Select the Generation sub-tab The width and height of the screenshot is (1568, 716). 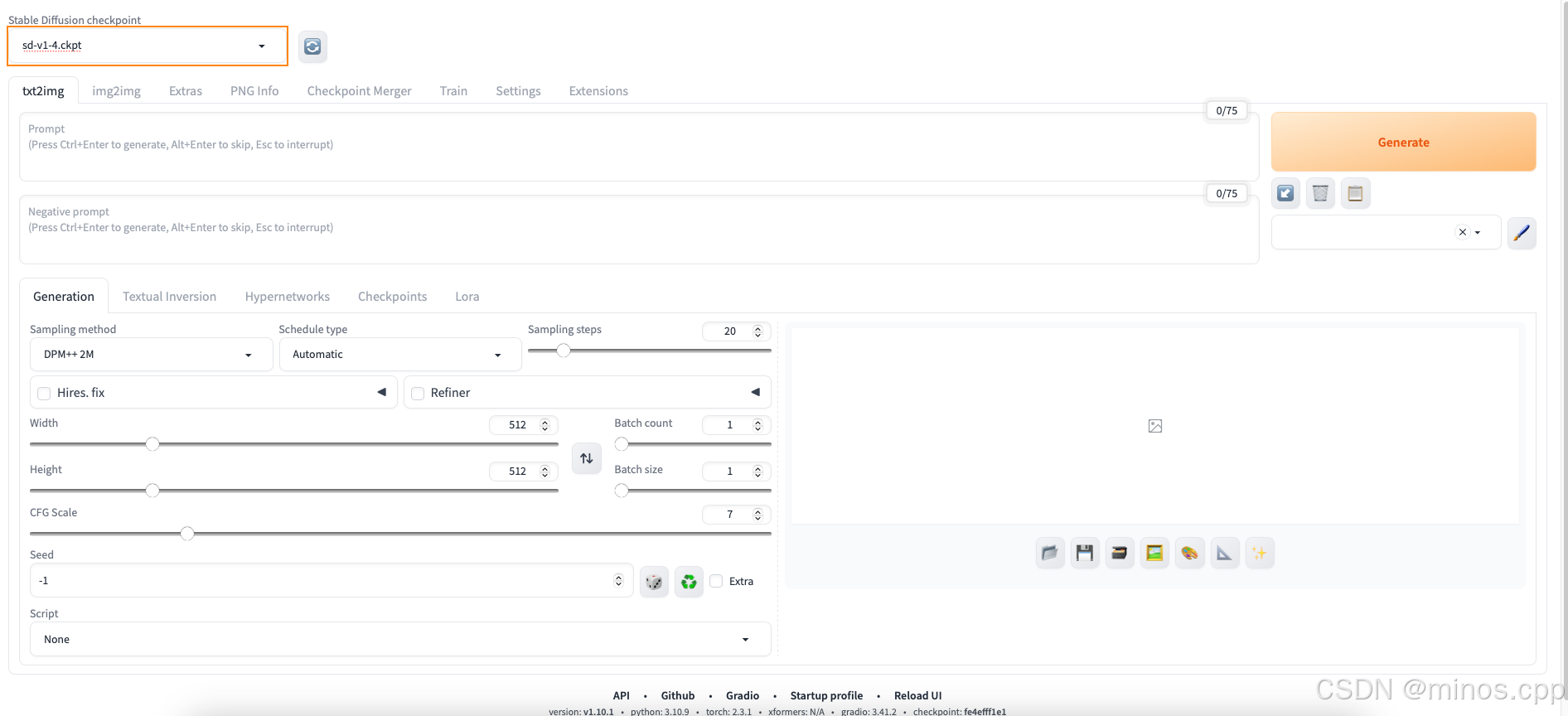tap(64, 297)
